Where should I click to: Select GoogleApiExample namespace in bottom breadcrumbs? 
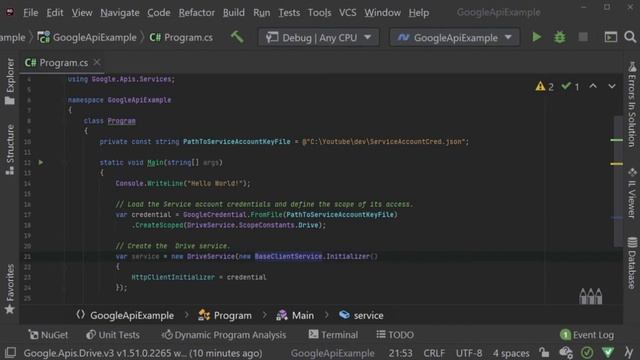pyautogui.click(x=125, y=315)
